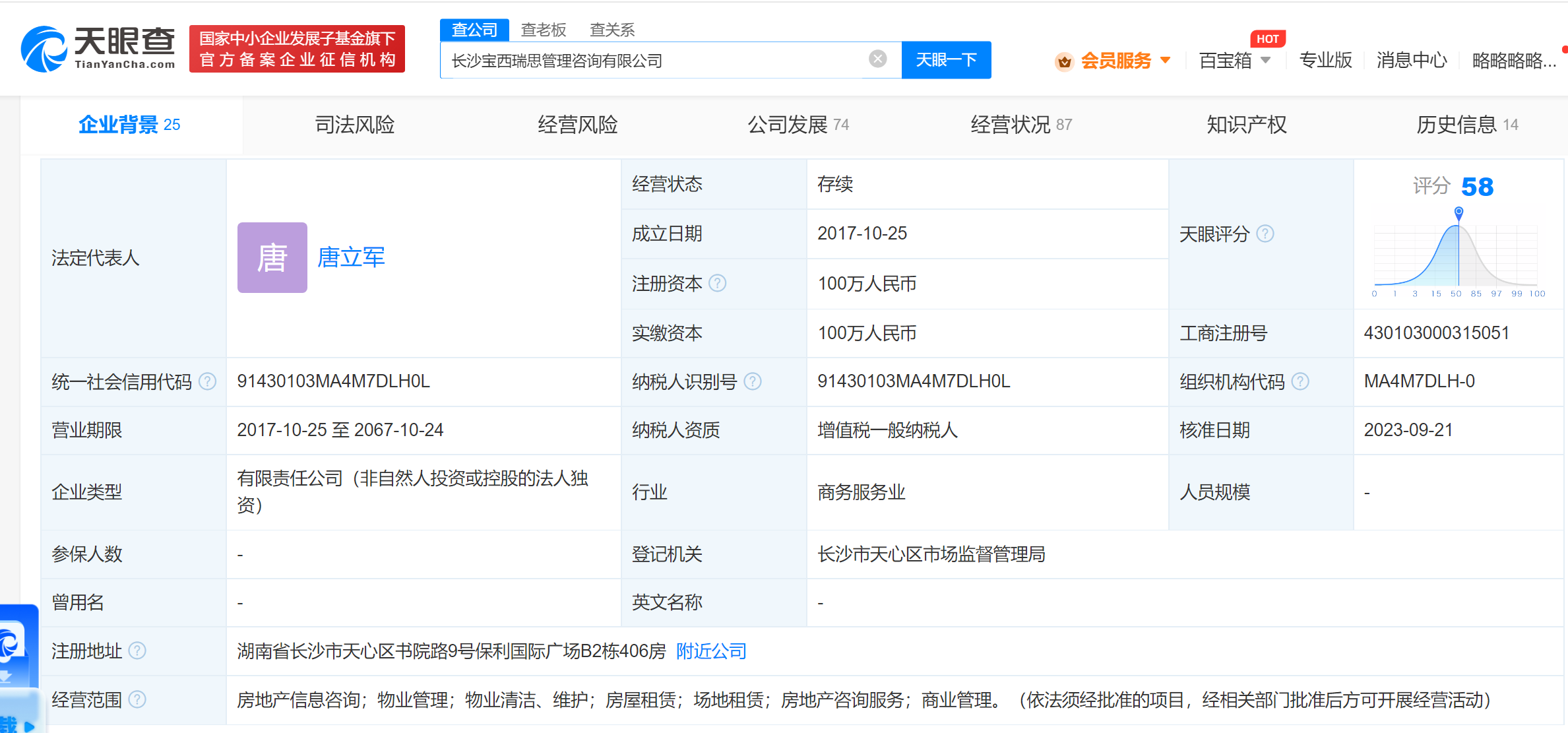
Task: Click the VIP crown icon beside 会员服务
Action: point(1064,61)
